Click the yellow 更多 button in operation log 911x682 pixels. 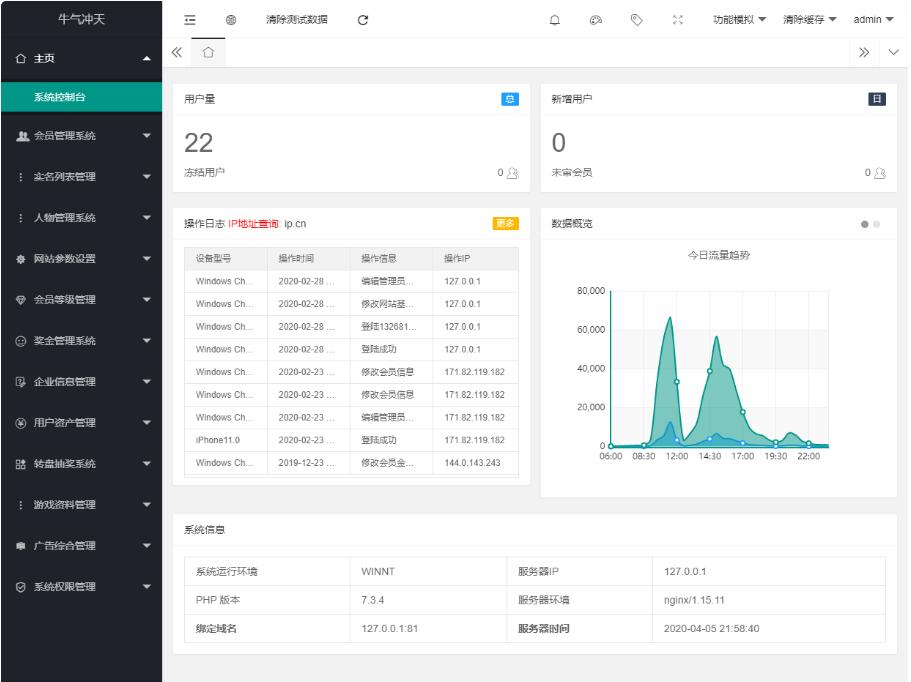tap(505, 223)
